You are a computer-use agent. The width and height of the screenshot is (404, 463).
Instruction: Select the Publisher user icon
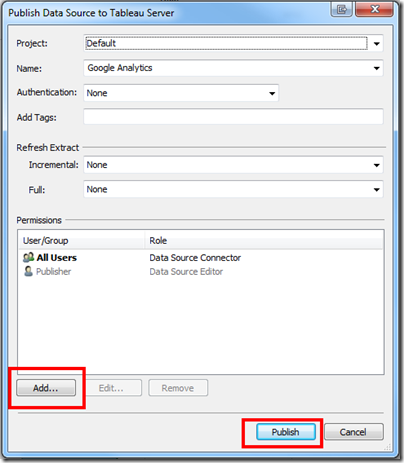[x=28, y=271]
